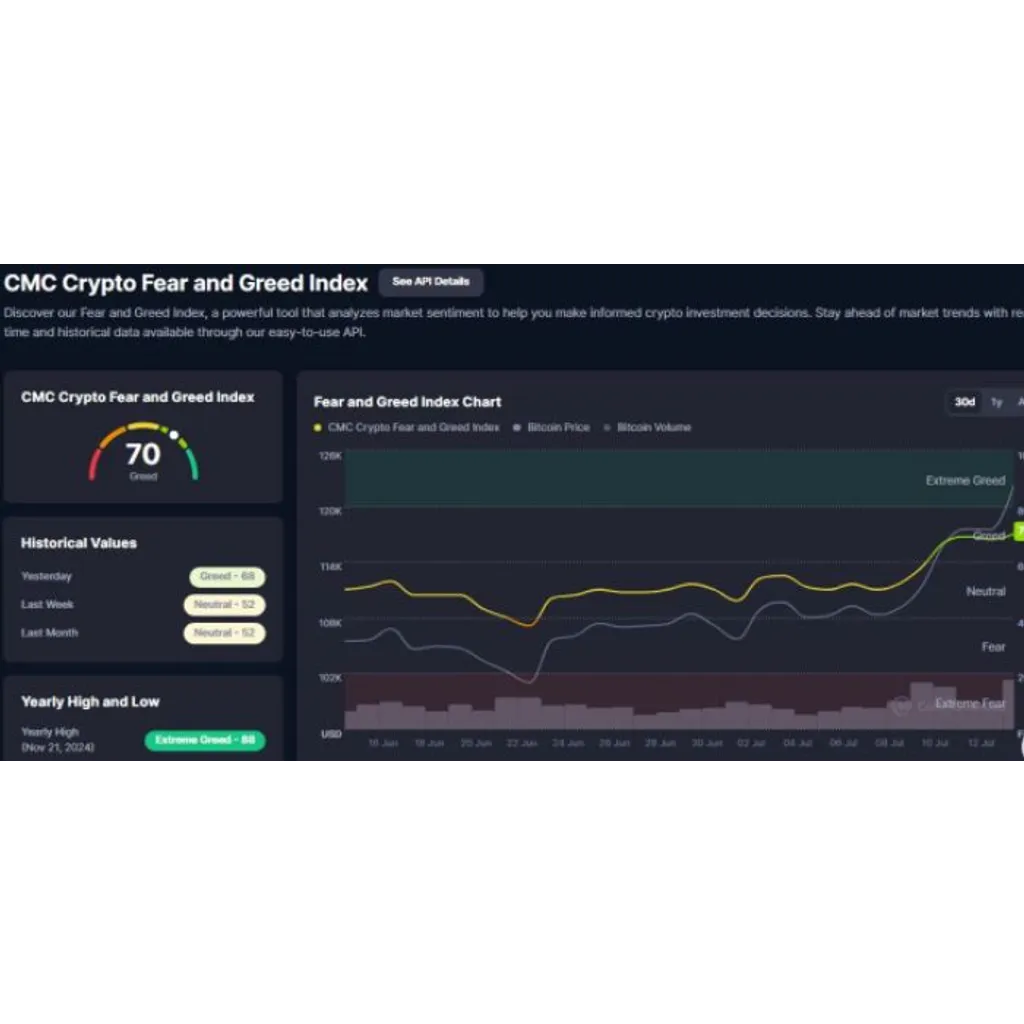Click the gauge value 70
This screenshot has height=1024, width=1024.
pos(143,454)
